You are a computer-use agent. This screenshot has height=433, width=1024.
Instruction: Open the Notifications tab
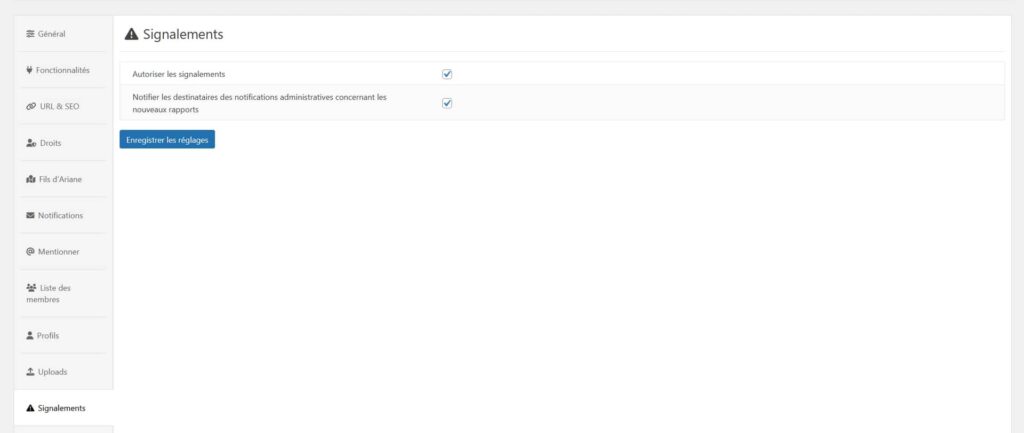(63, 216)
